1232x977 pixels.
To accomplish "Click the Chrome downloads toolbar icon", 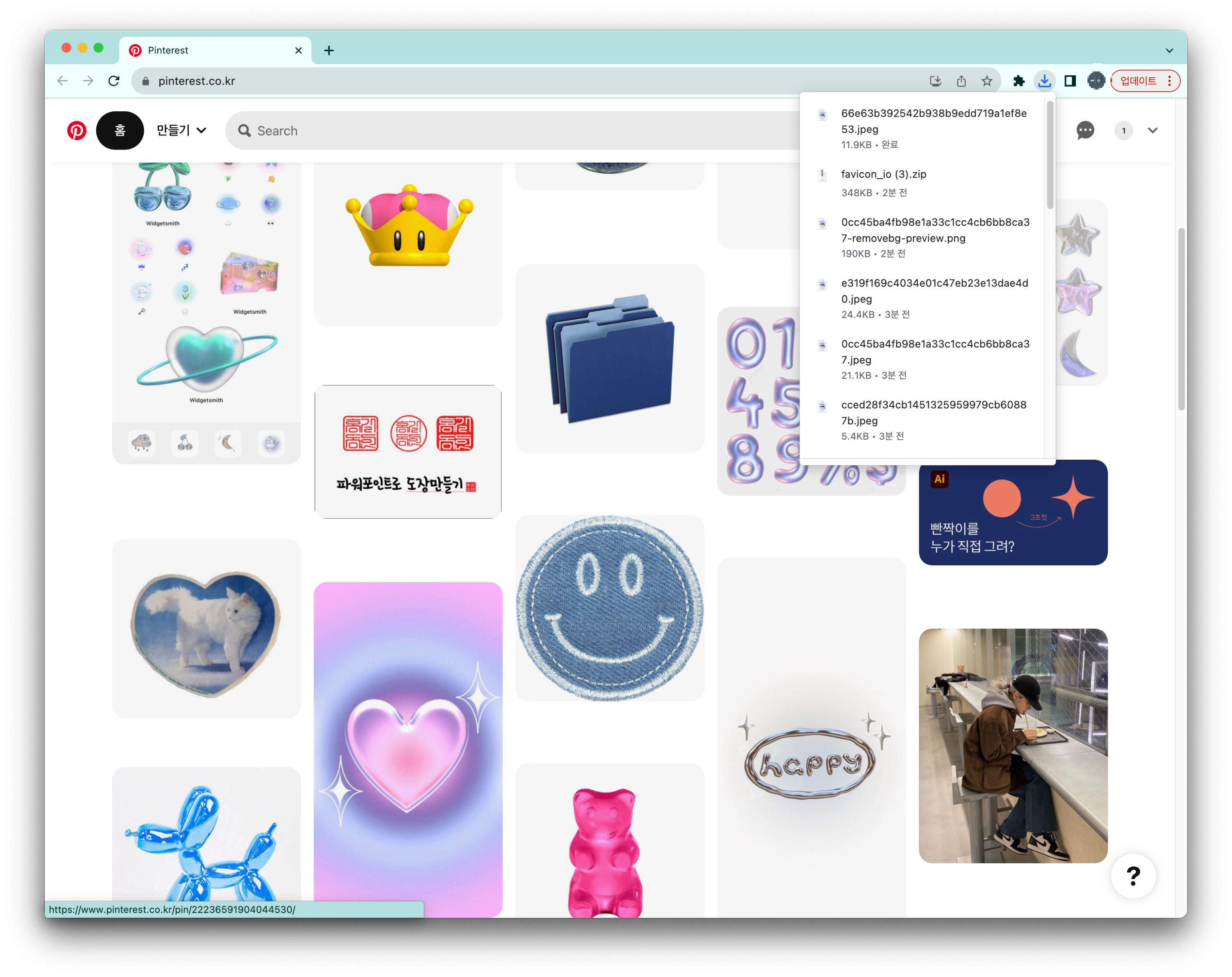I will point(1044,81).
